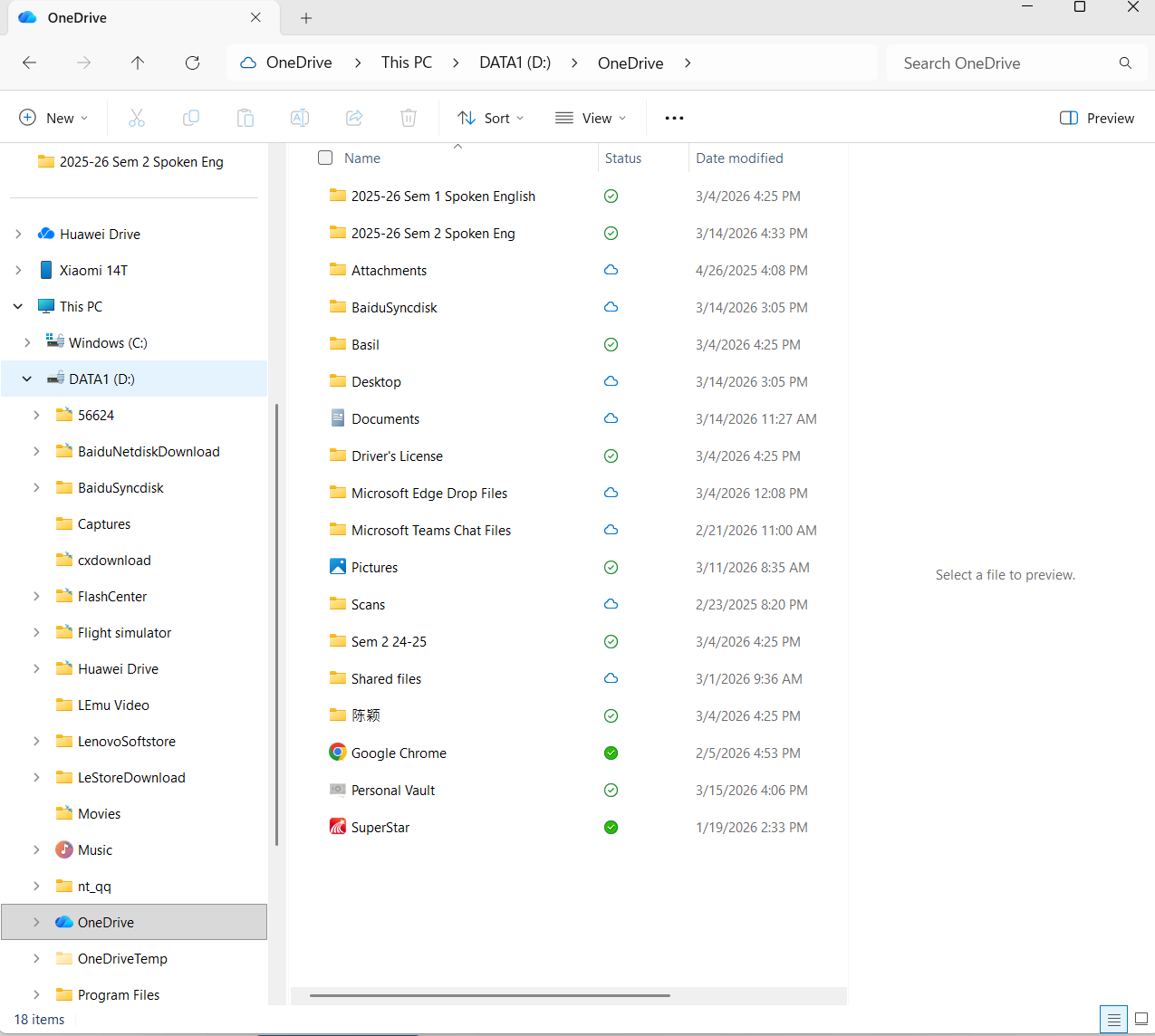The image size is (1155, 1036).
Task: Click the Rename icon in toolbar
Action: [300, 118]
